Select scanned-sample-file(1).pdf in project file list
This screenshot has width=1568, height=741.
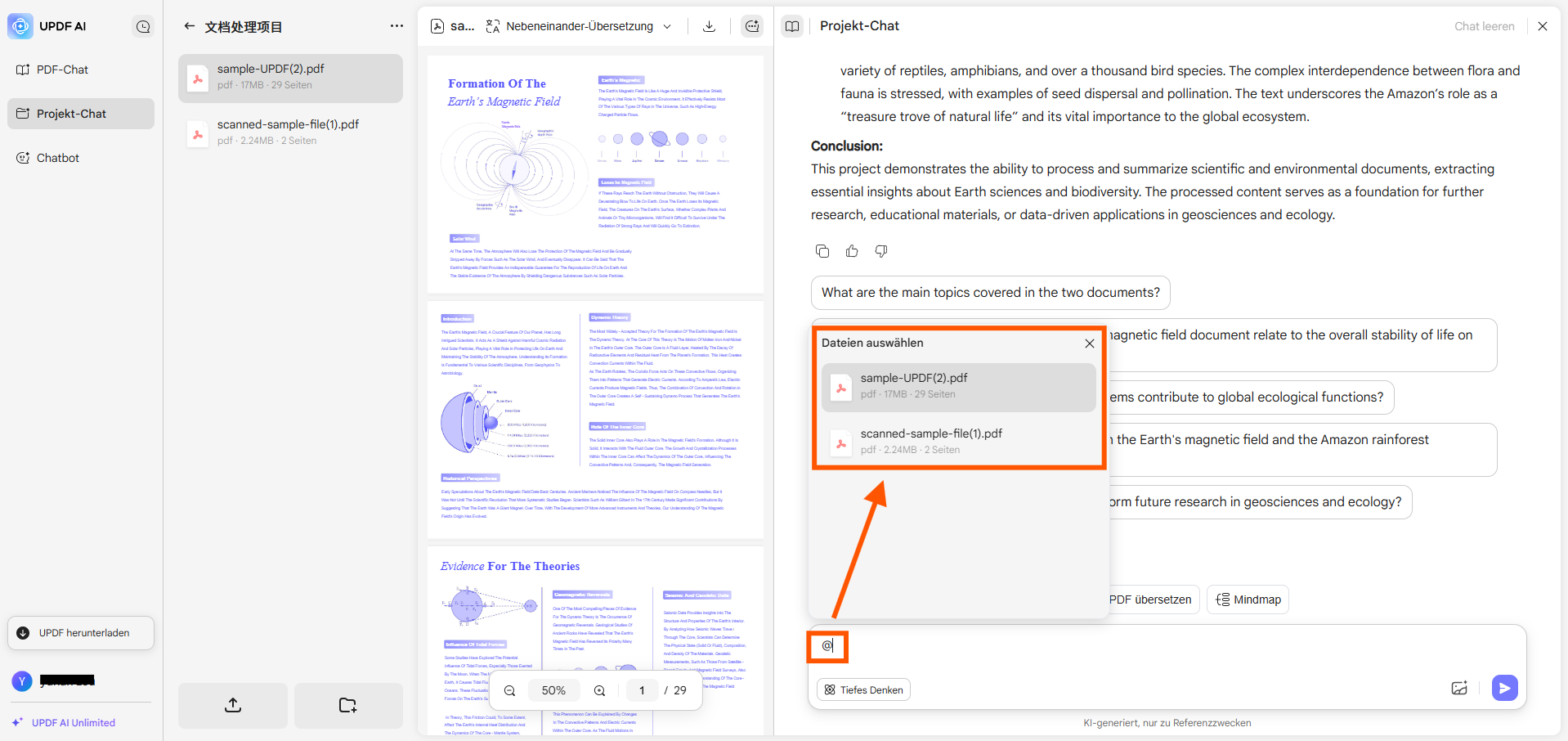click(290, 132)
